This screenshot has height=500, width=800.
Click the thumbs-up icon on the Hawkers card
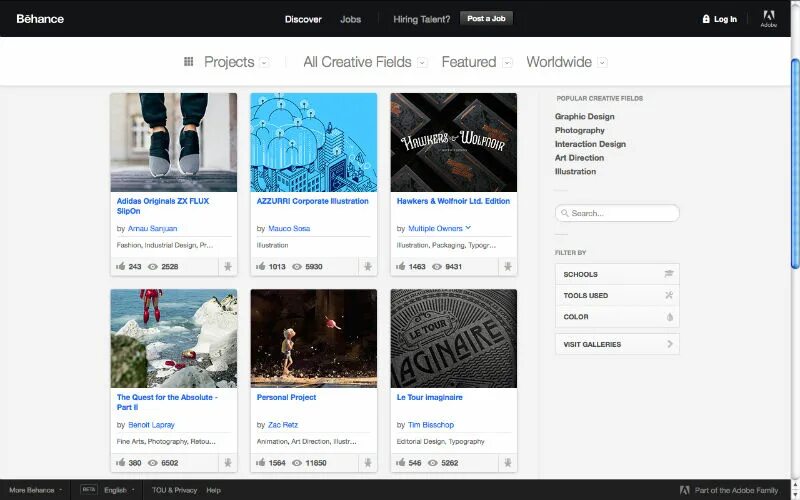(x=401, y=266)
